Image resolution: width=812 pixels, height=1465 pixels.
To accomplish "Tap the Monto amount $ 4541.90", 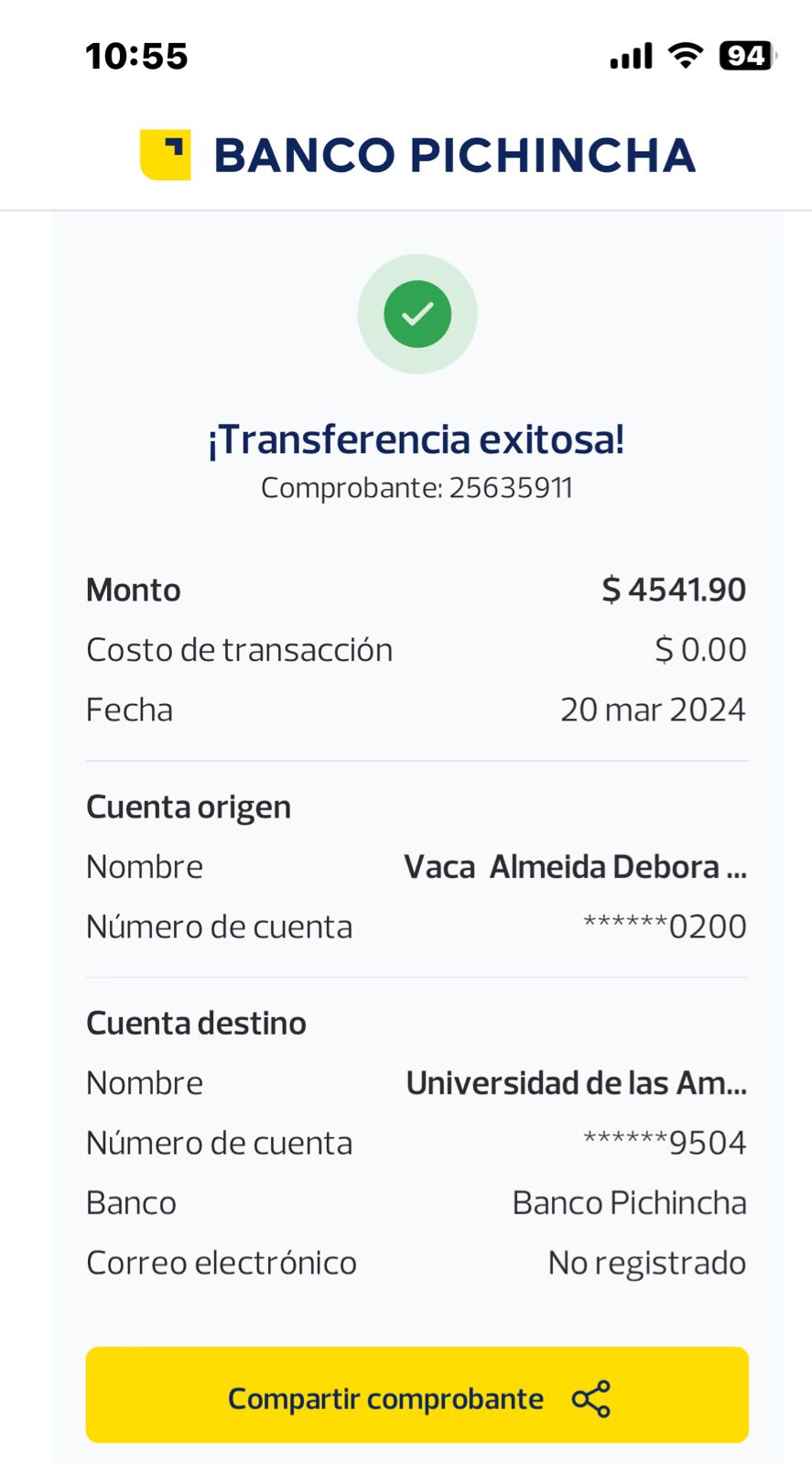I will pos(674,590).
